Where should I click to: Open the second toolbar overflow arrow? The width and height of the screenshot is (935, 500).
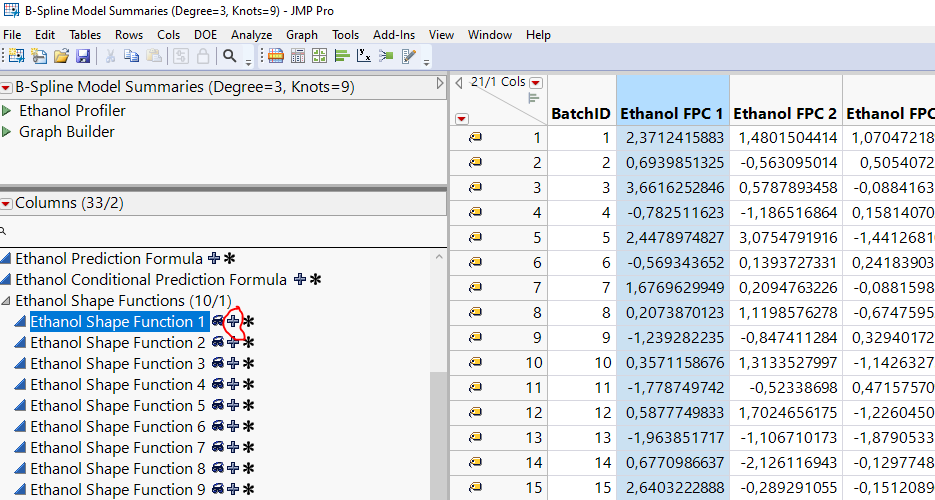[426, 61]
